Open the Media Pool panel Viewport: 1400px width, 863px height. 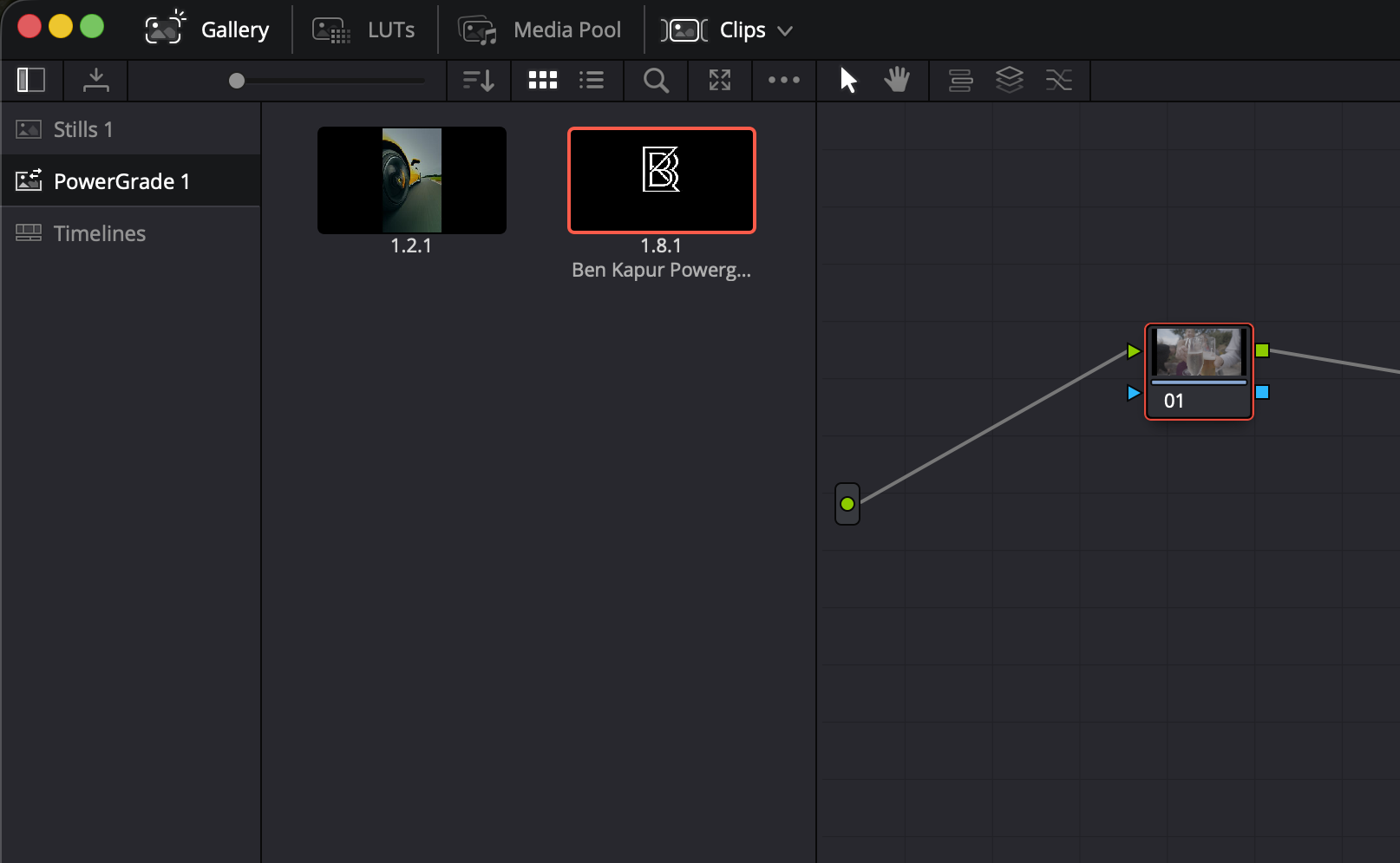540,29
